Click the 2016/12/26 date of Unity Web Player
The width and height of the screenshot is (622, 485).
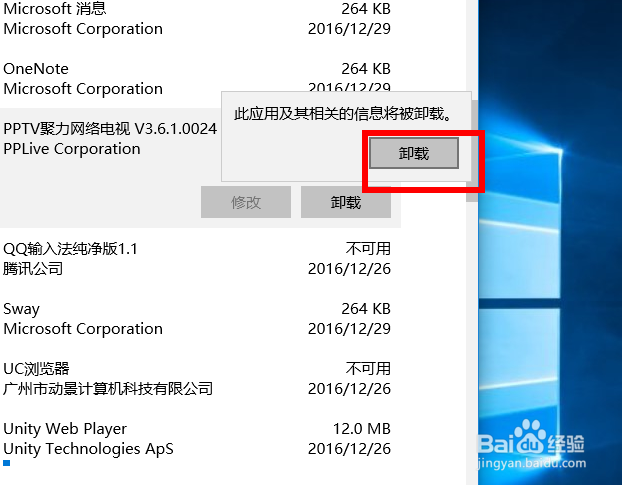(x=349, y=449)
